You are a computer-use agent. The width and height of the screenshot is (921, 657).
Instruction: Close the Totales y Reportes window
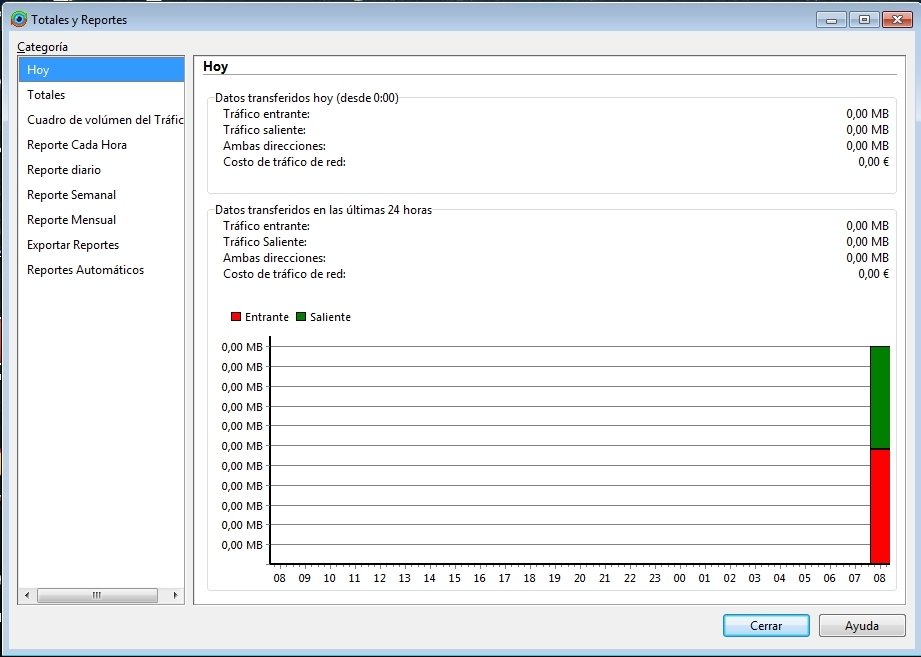tap(898, 19)
